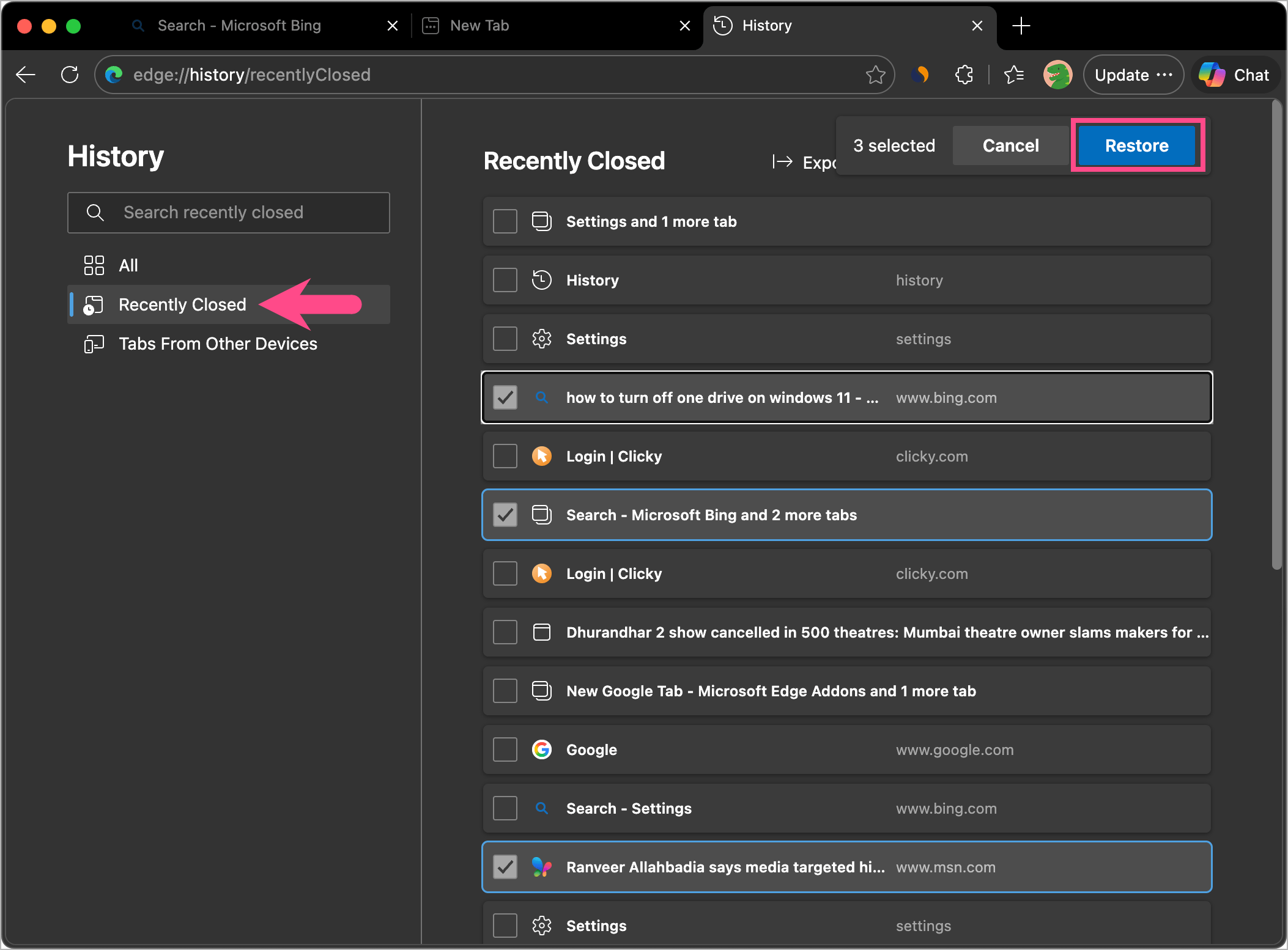Switch to Search - Microsoft Bing tab
1288x950 pixels.
click(240, 26)
